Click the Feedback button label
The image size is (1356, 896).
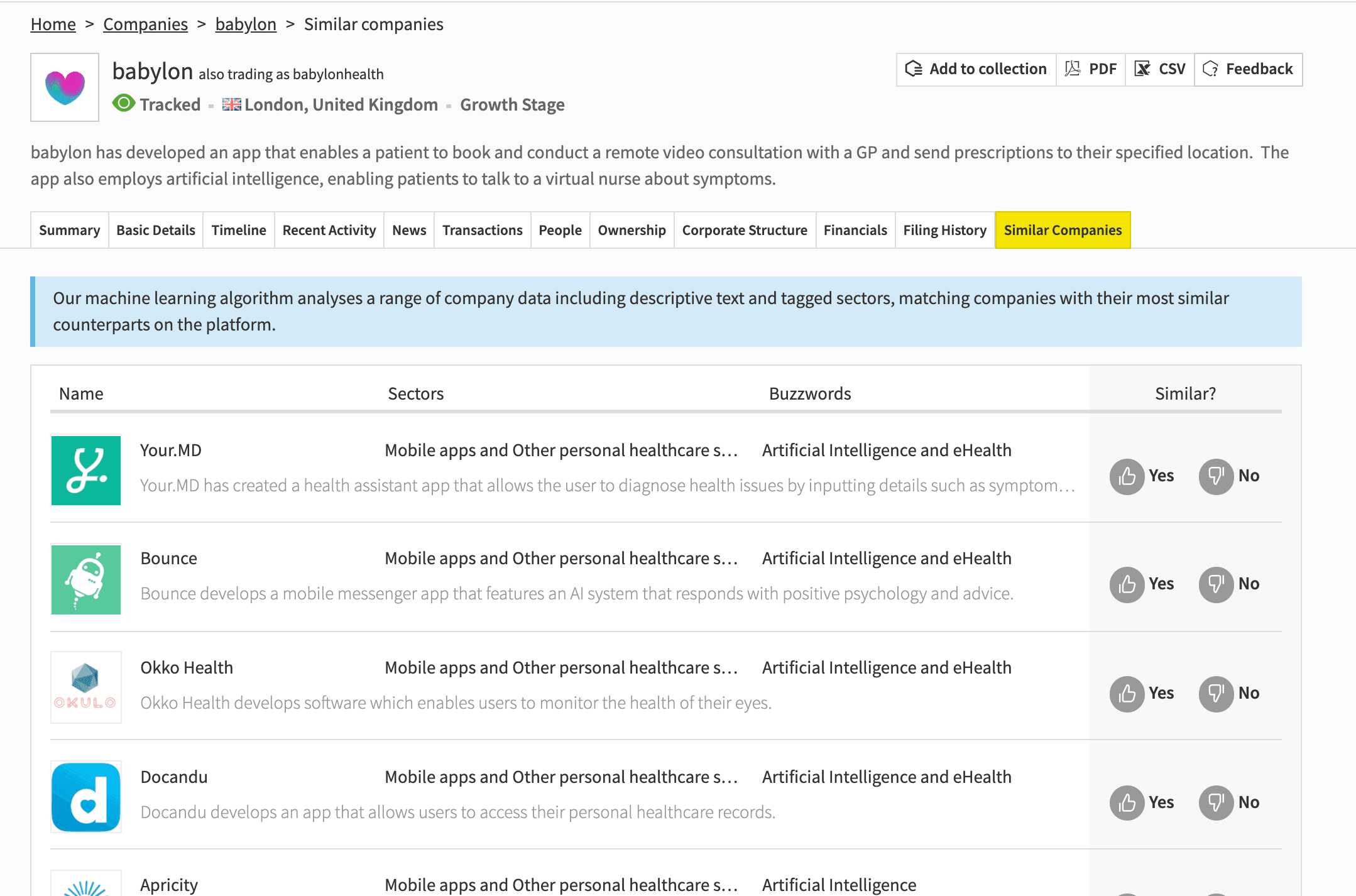1260,69
